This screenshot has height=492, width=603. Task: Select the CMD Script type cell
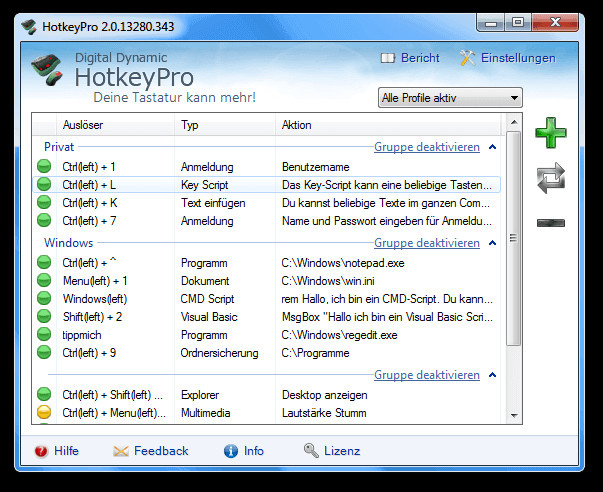[x=207, y=299]
